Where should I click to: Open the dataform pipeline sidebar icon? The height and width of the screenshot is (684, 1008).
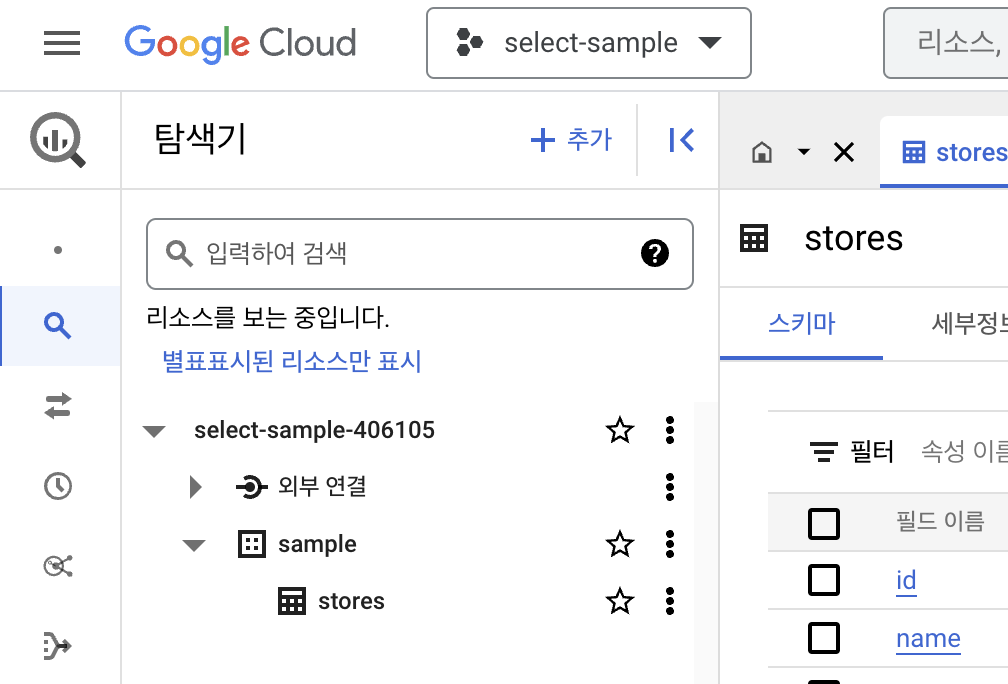(58, 645)
